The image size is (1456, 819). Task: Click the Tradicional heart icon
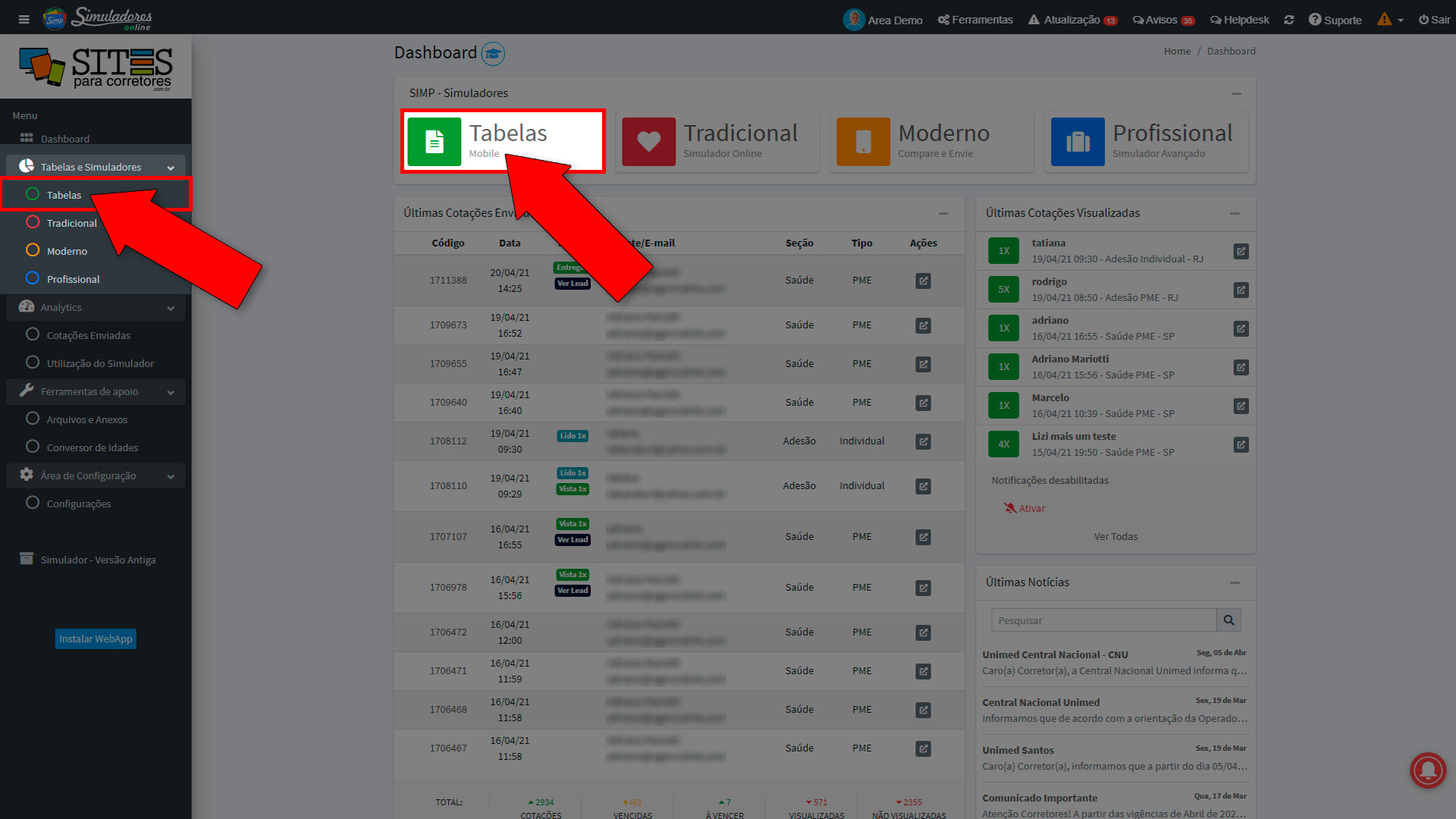(x=648, y=141)
